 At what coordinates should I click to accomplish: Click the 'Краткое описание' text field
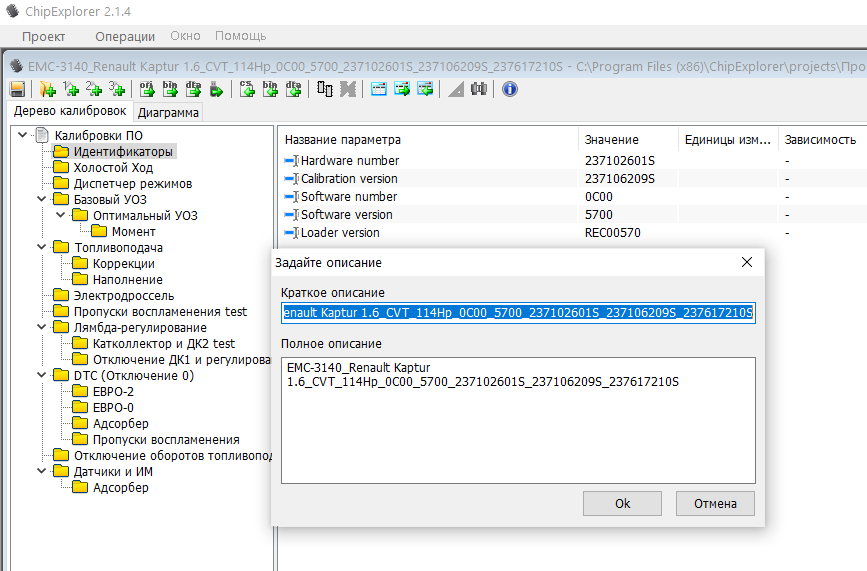(x=518, y=313)
